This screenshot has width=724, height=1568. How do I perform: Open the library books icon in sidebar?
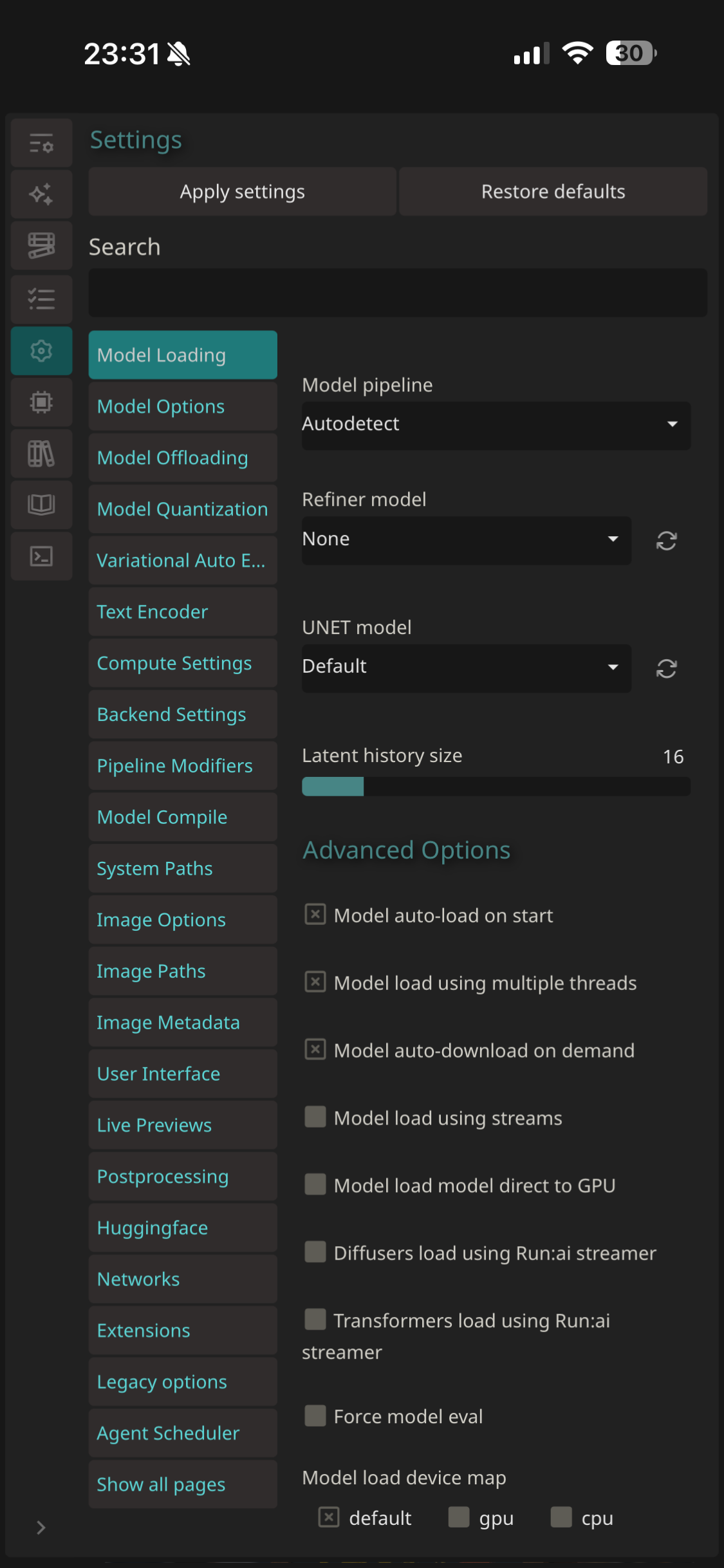pyautogui.click(x=41, y=454)
